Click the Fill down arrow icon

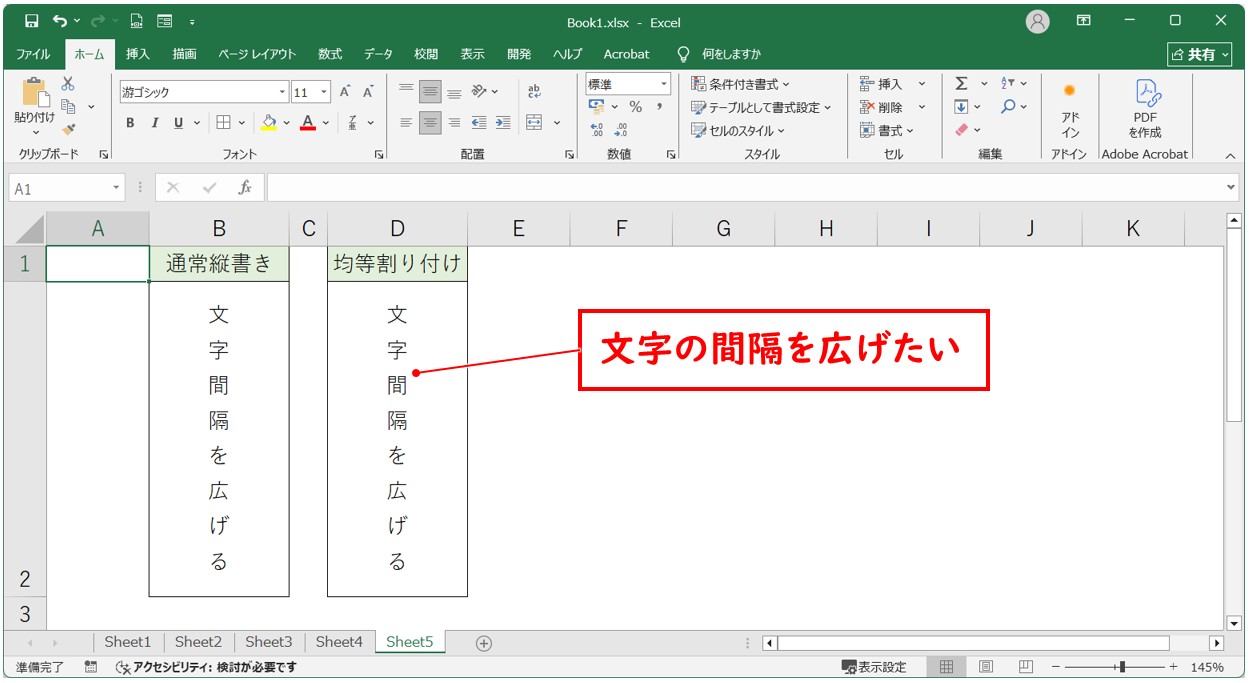coord(961,107)
